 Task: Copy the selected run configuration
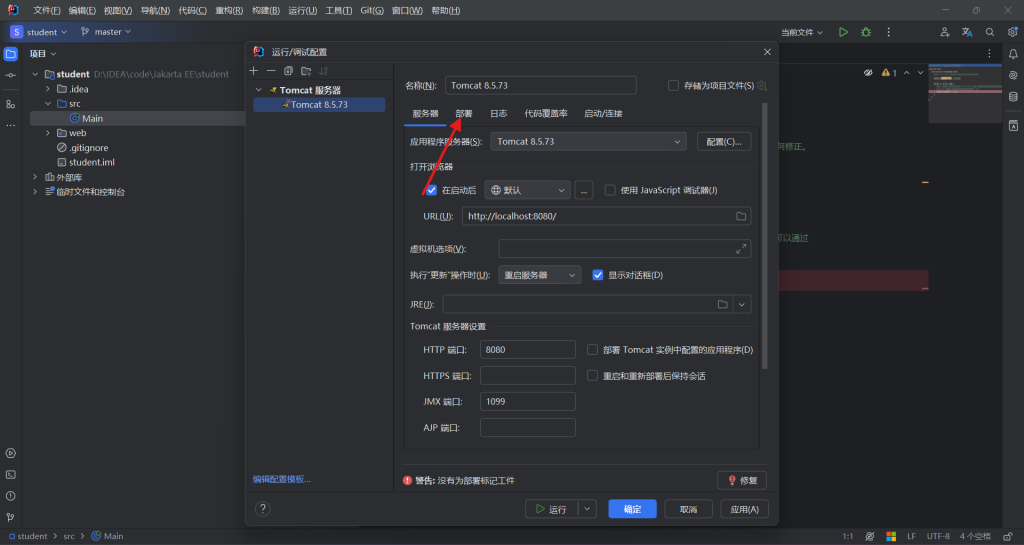(x=288, y=70)
